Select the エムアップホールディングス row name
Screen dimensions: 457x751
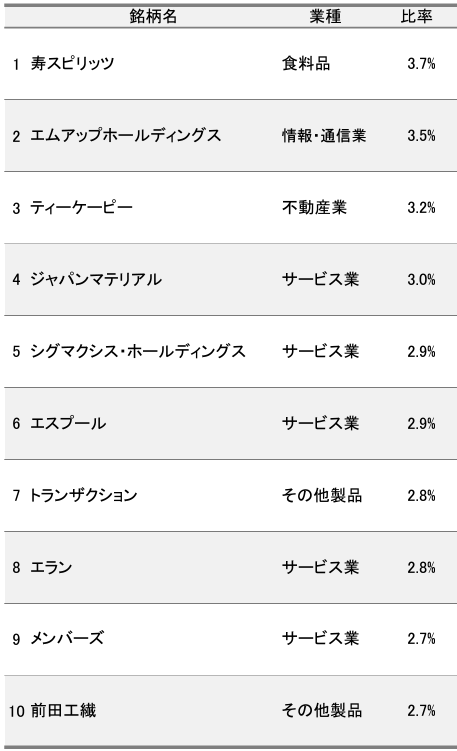click(x=126, y=136)
